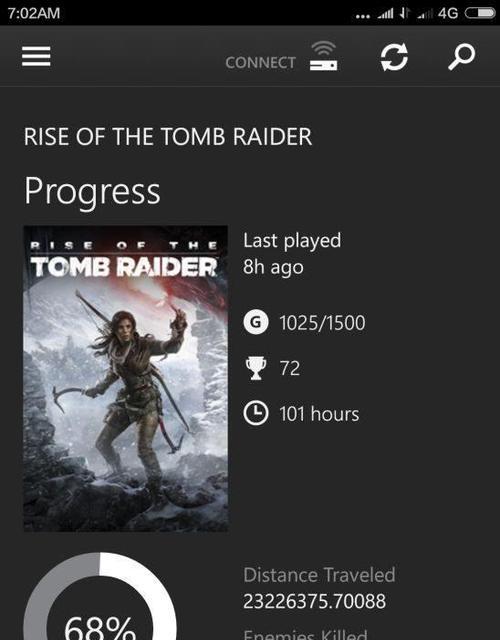Image resolution: width=500 pixels, height=640 pixels.
Task: Open search with magnifier icon
Action: [462, 57]
